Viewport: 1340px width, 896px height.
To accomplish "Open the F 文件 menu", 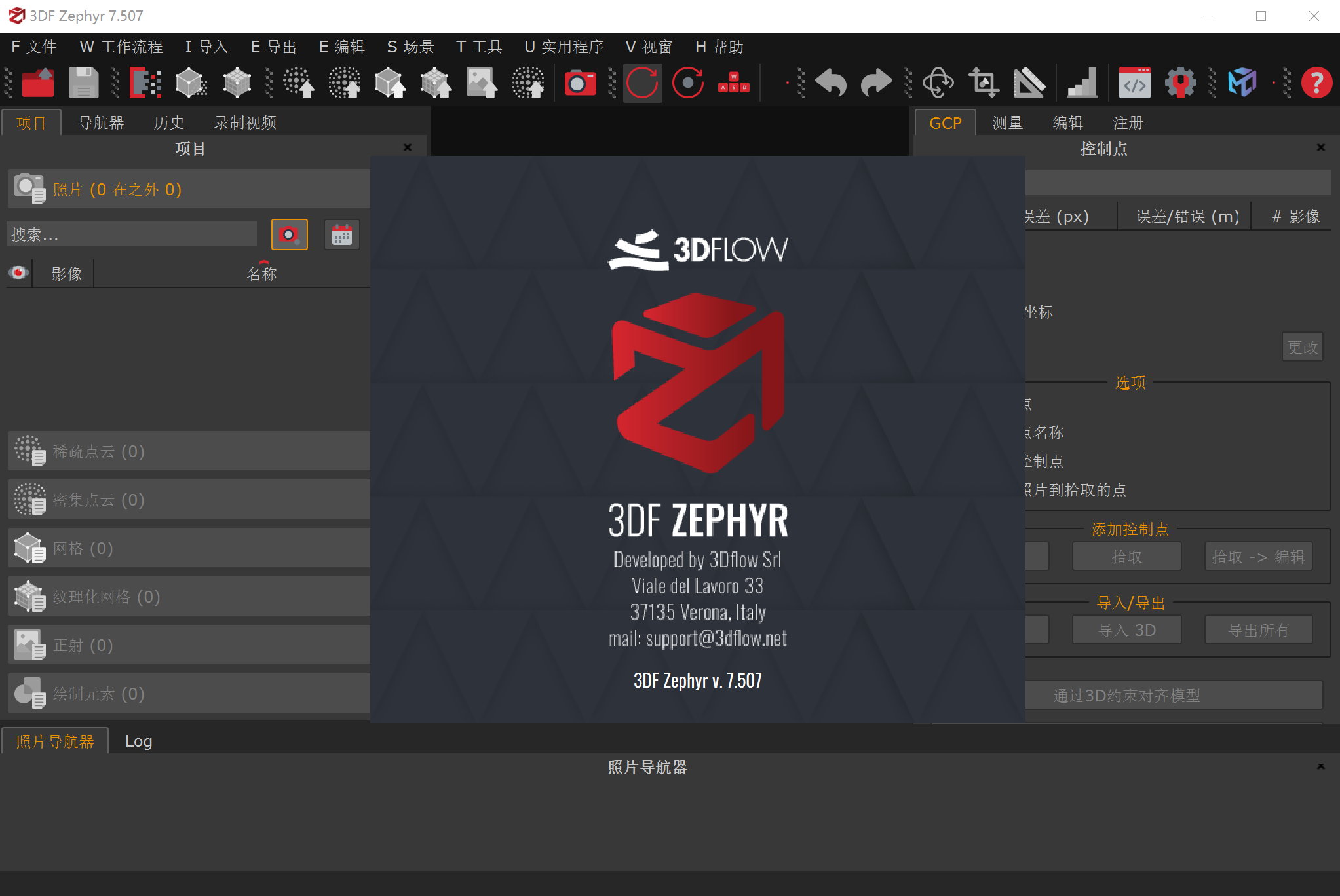I will pos(34,47).
